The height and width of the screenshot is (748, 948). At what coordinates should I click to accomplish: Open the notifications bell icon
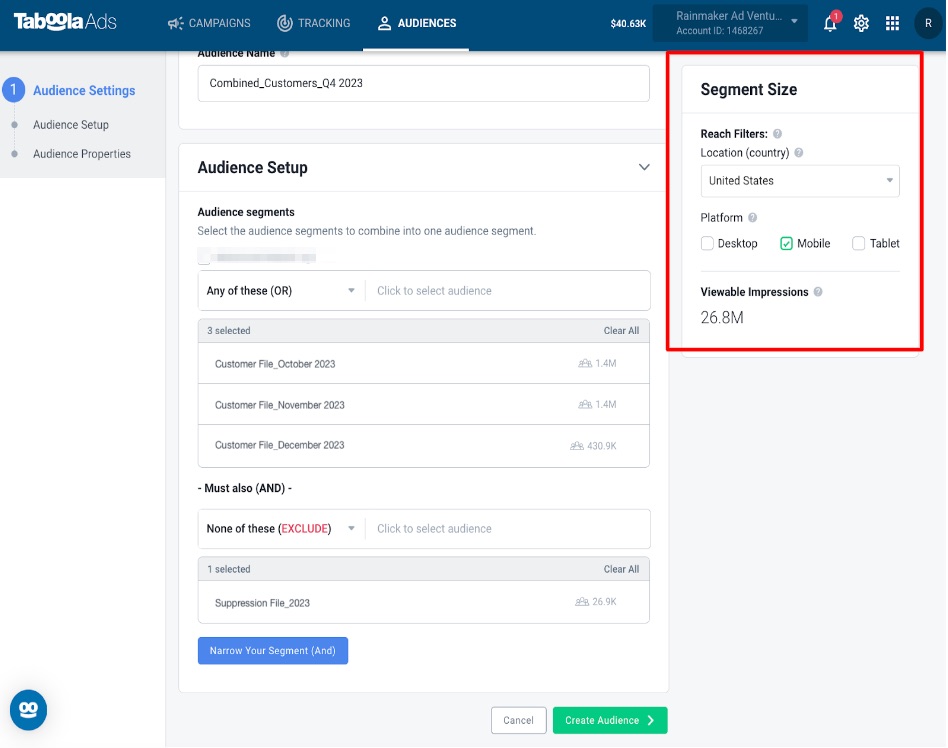click(x=830, y=23)
